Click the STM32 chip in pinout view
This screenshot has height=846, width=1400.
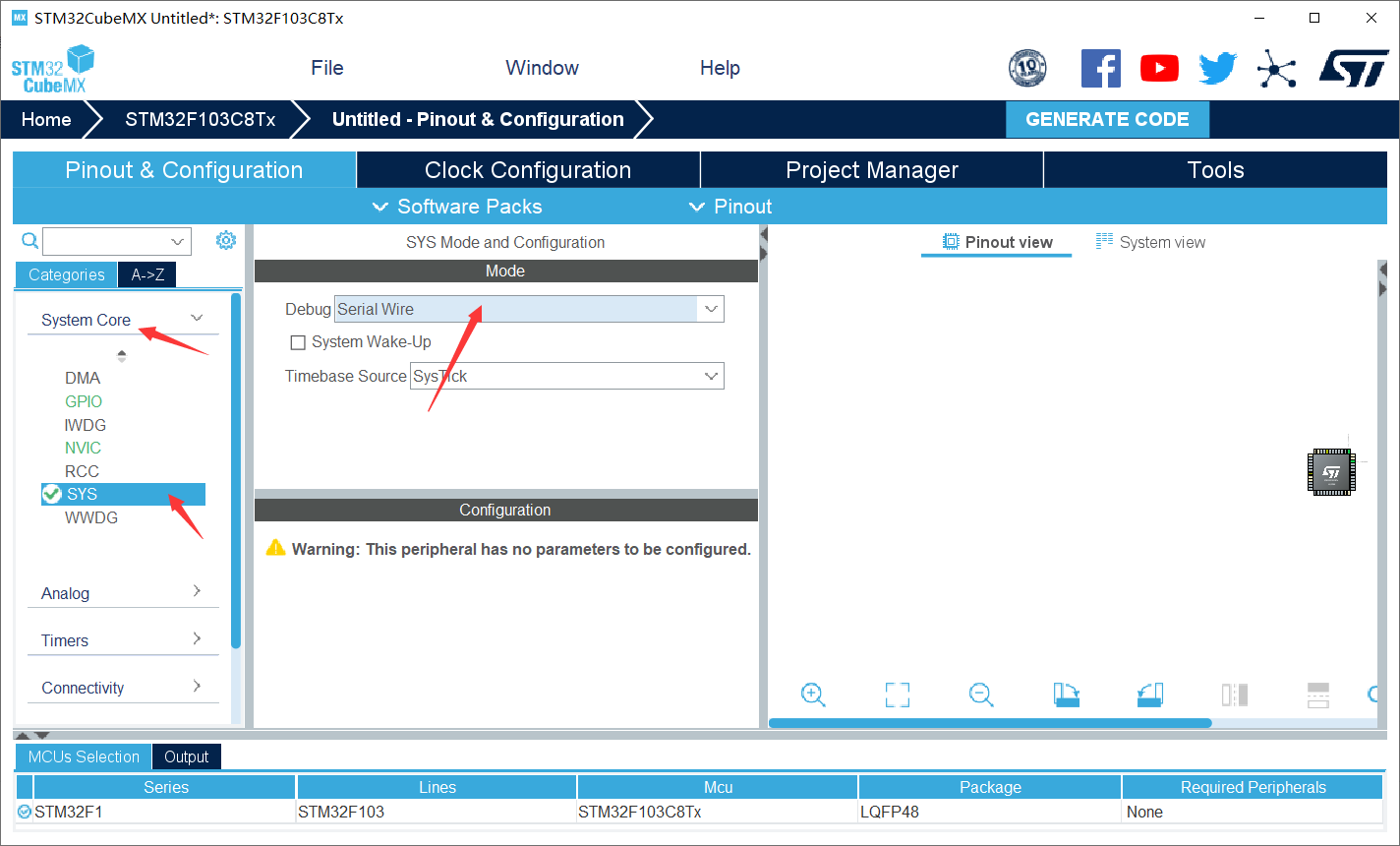point(1331,471)
